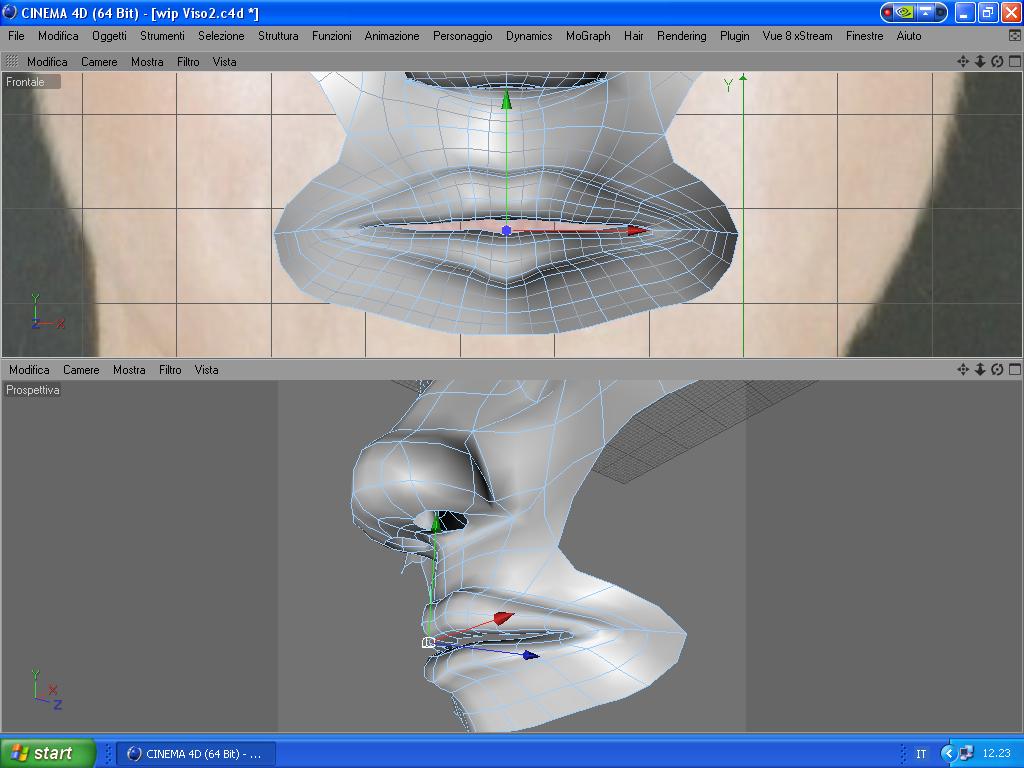This screenshot has height=768, width=1024.
Task: Click the Frontale viewport label
Action: [x=25, y=82]
